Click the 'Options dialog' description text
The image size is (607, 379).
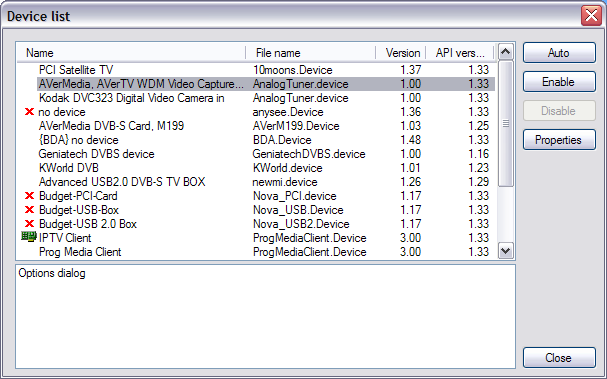[52, 273]
